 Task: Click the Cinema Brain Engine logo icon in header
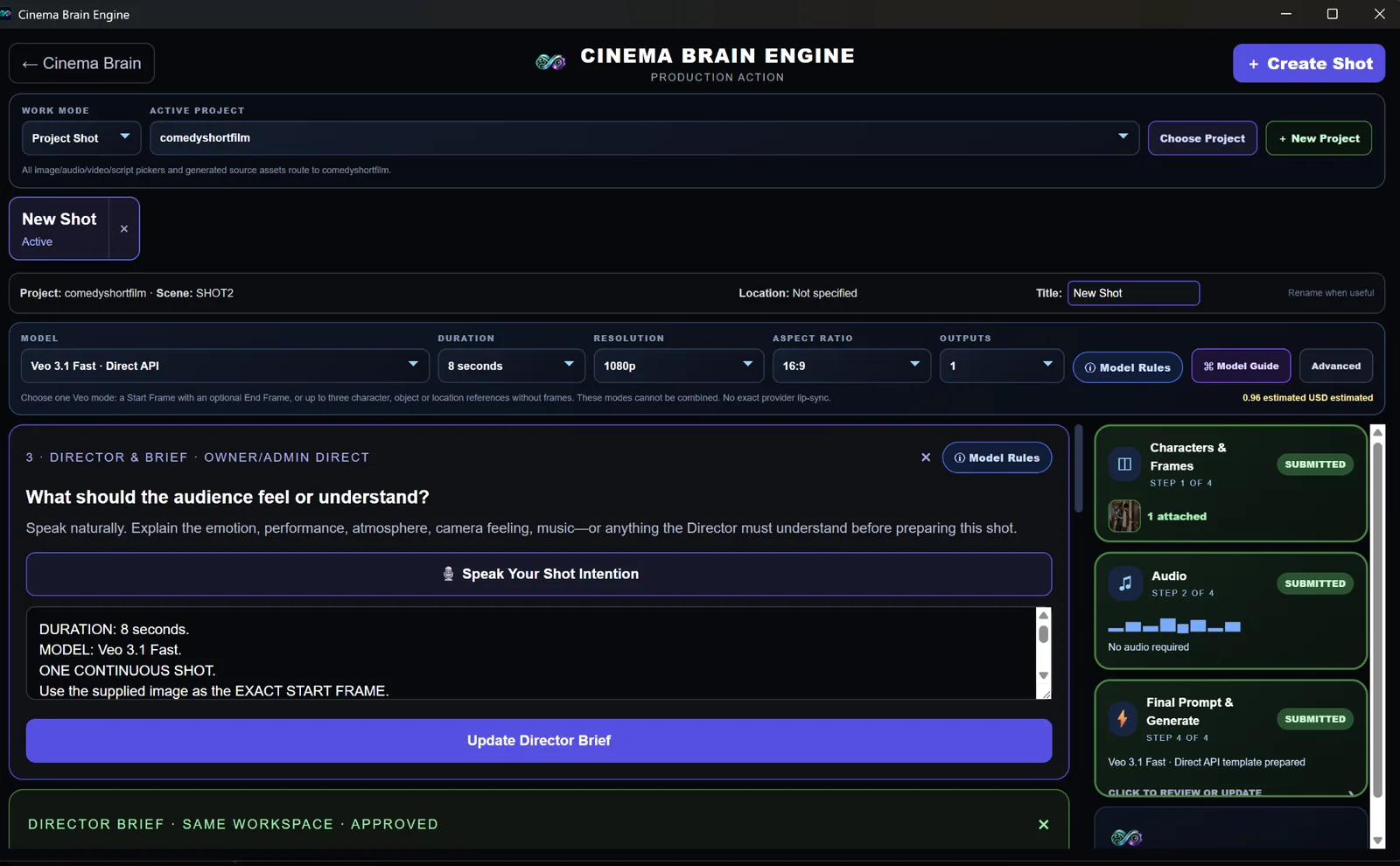(x=550, y=61)
